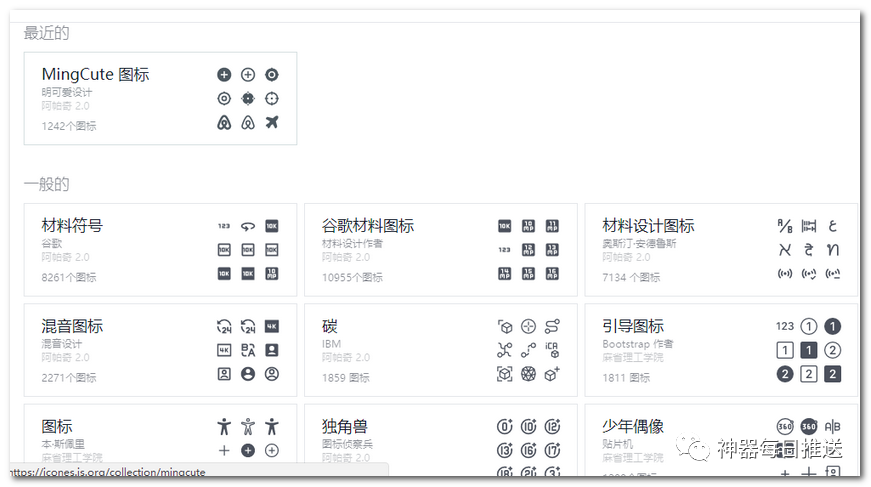Click first accessibility figure icon in 图标 card
The image size is (871, 487).
tap(224, 426)
